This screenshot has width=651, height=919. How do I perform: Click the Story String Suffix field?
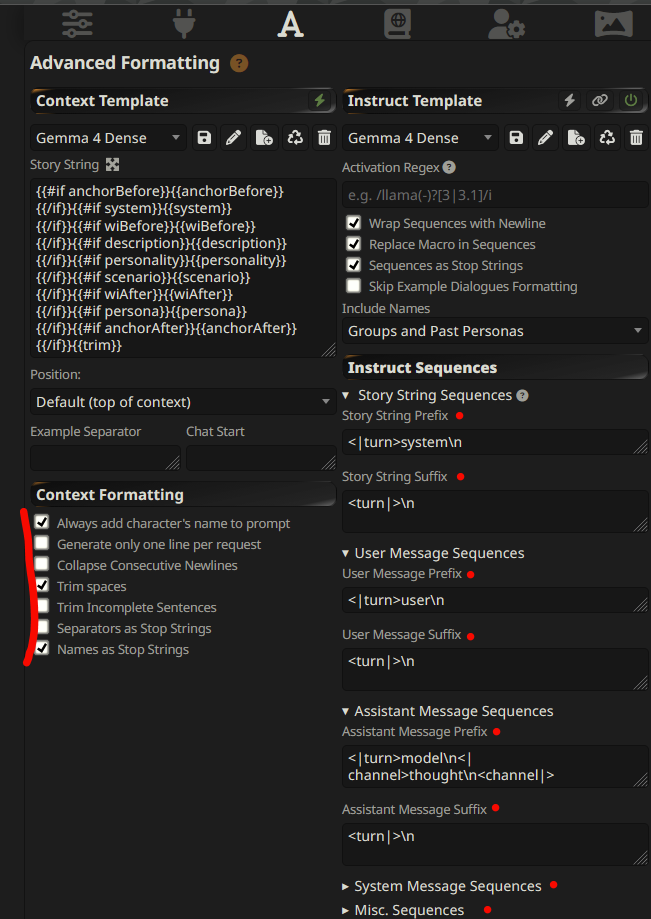pos(495,511)
